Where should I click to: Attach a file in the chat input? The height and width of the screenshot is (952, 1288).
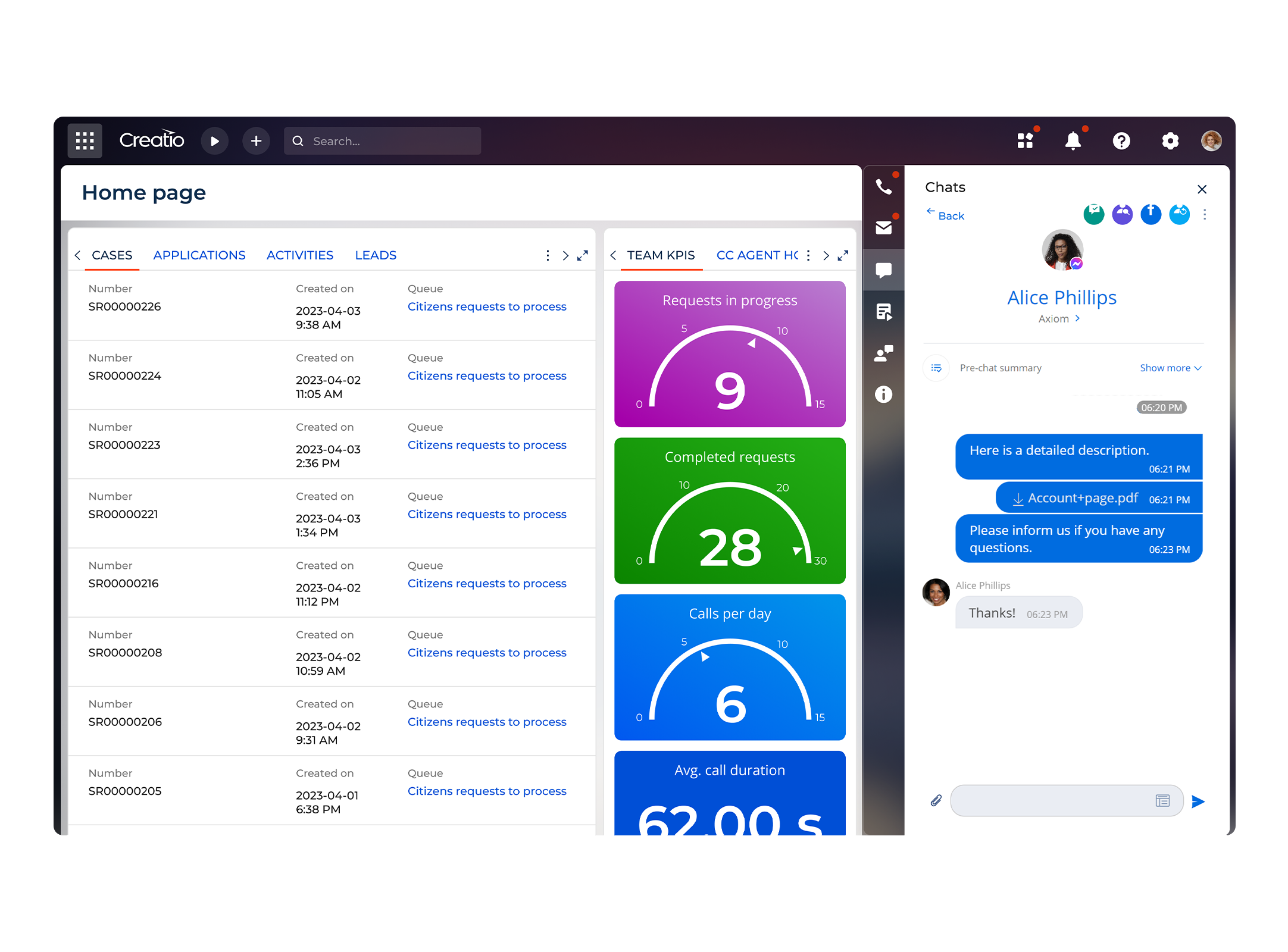(x=936, y=800)
